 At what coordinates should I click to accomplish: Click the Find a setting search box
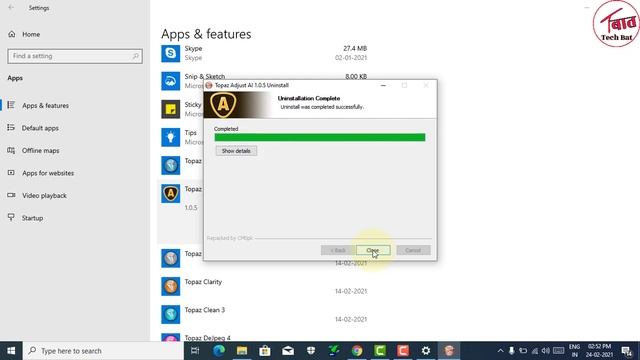tap(75, 56)
